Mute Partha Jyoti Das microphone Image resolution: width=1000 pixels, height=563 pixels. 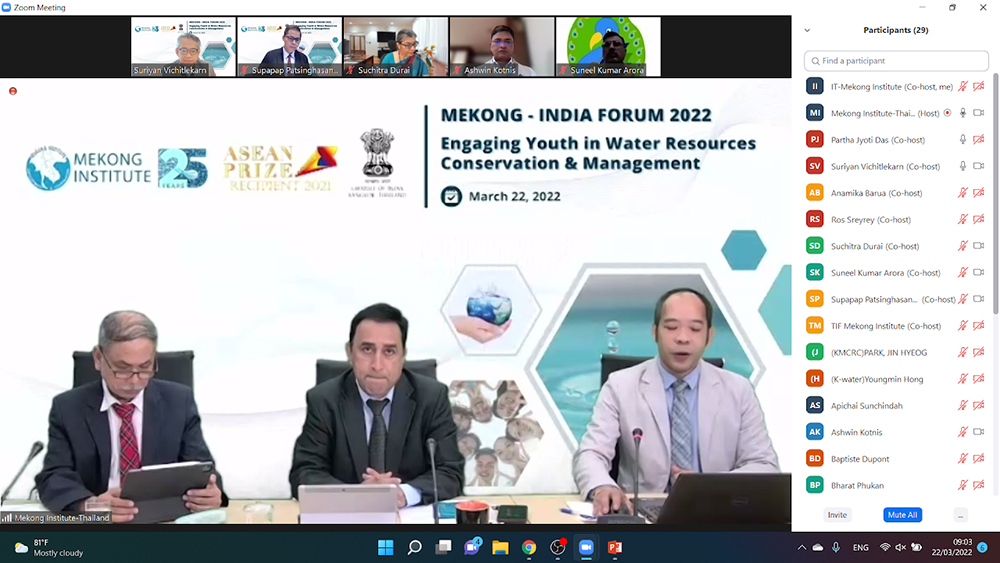962,140
